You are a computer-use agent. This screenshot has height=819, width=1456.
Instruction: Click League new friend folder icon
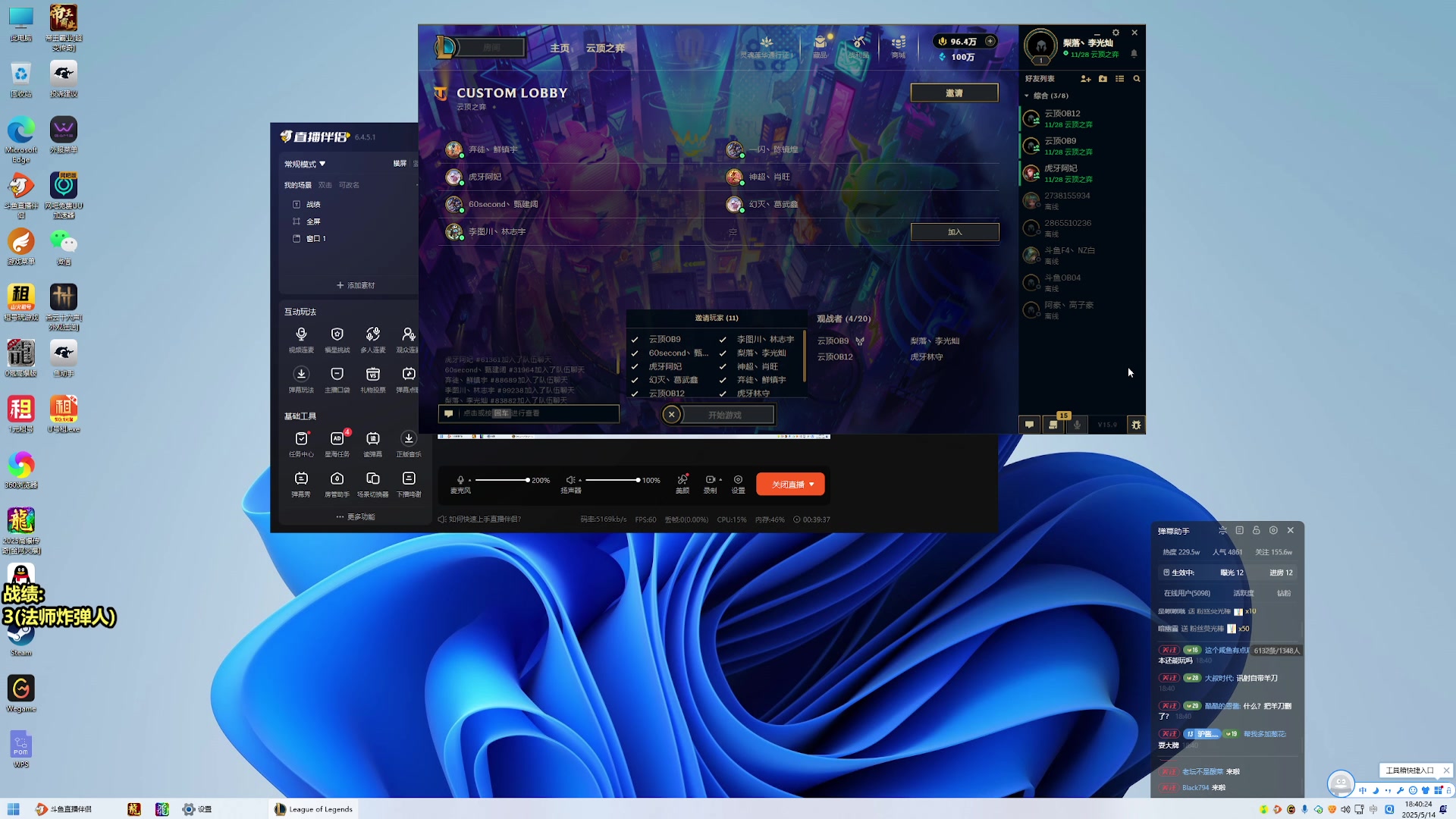pyautogui.click(x=1103, y=79)
